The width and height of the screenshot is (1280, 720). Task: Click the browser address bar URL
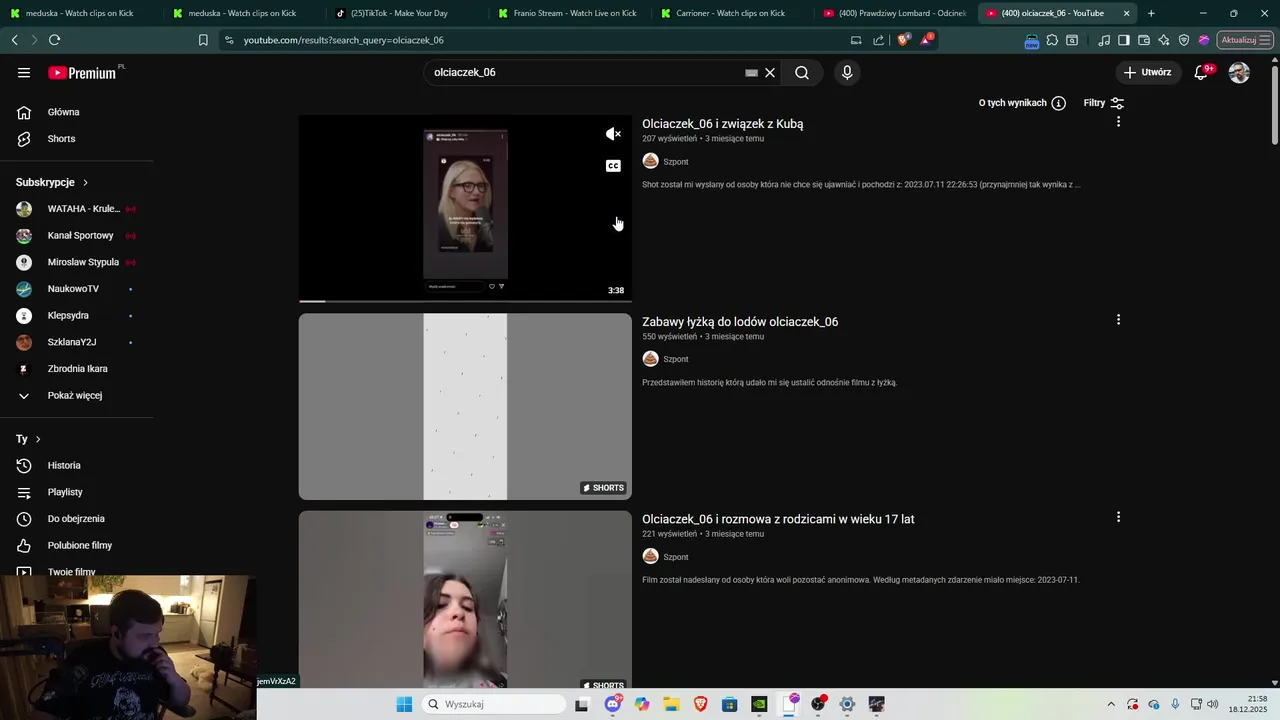coord(343,40)
